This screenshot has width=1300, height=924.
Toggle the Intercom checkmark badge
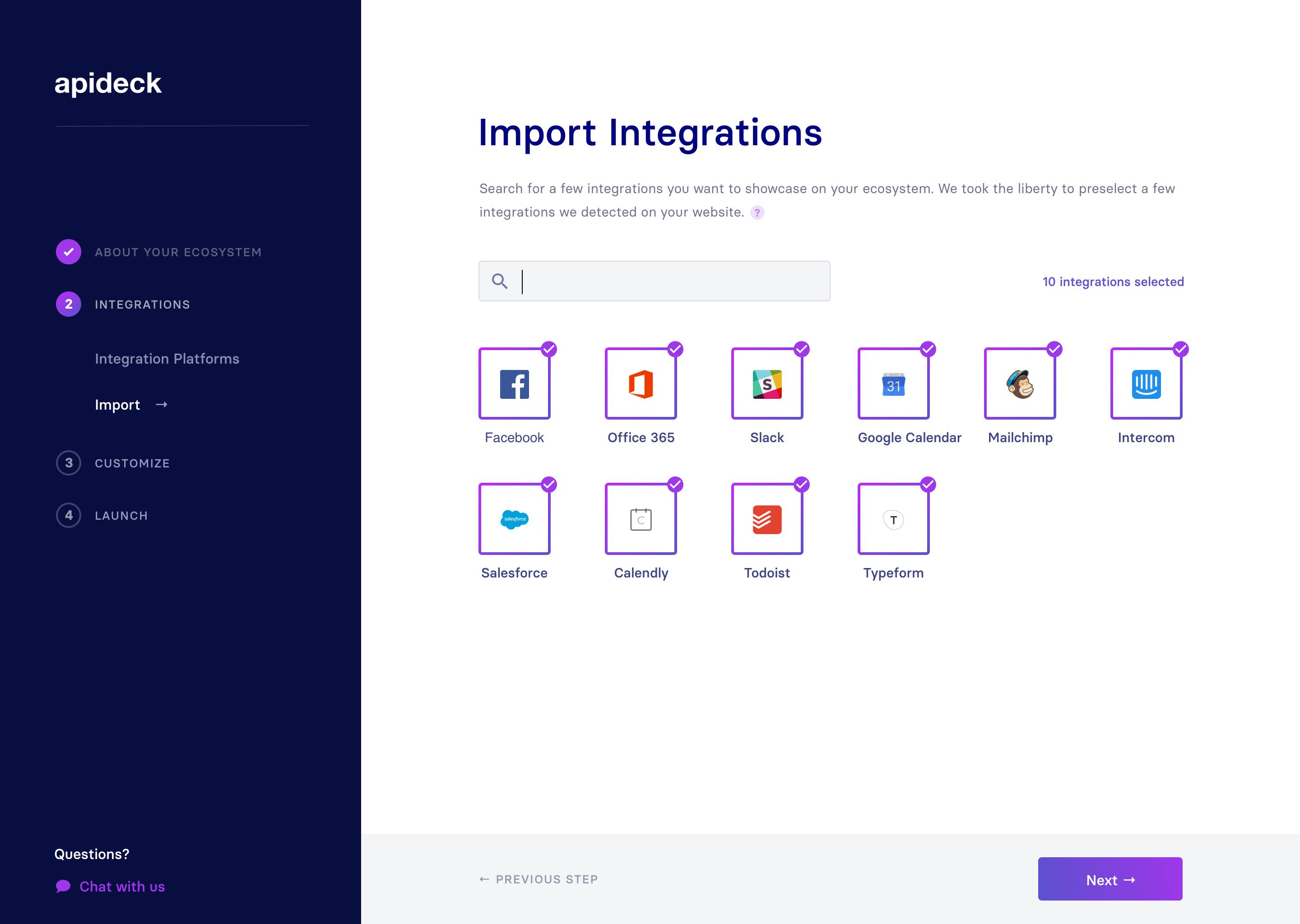point(1180,349)
